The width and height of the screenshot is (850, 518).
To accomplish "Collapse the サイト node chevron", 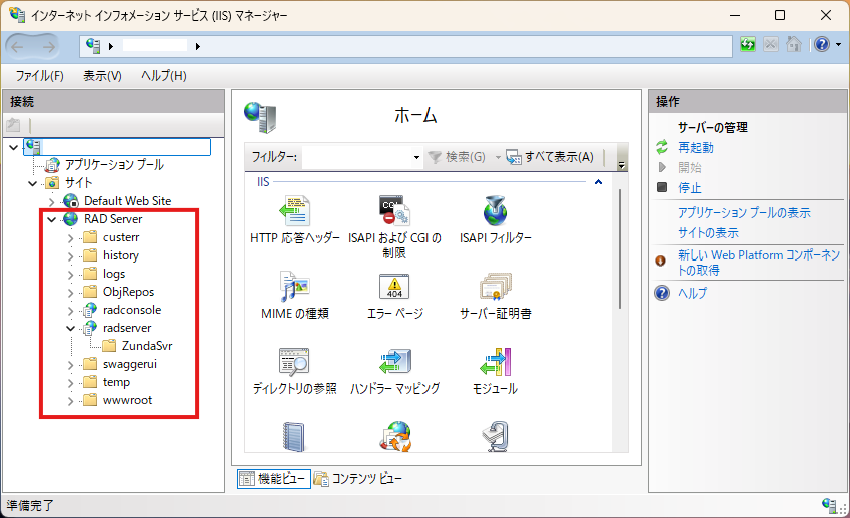I will (x=33, y=183).
